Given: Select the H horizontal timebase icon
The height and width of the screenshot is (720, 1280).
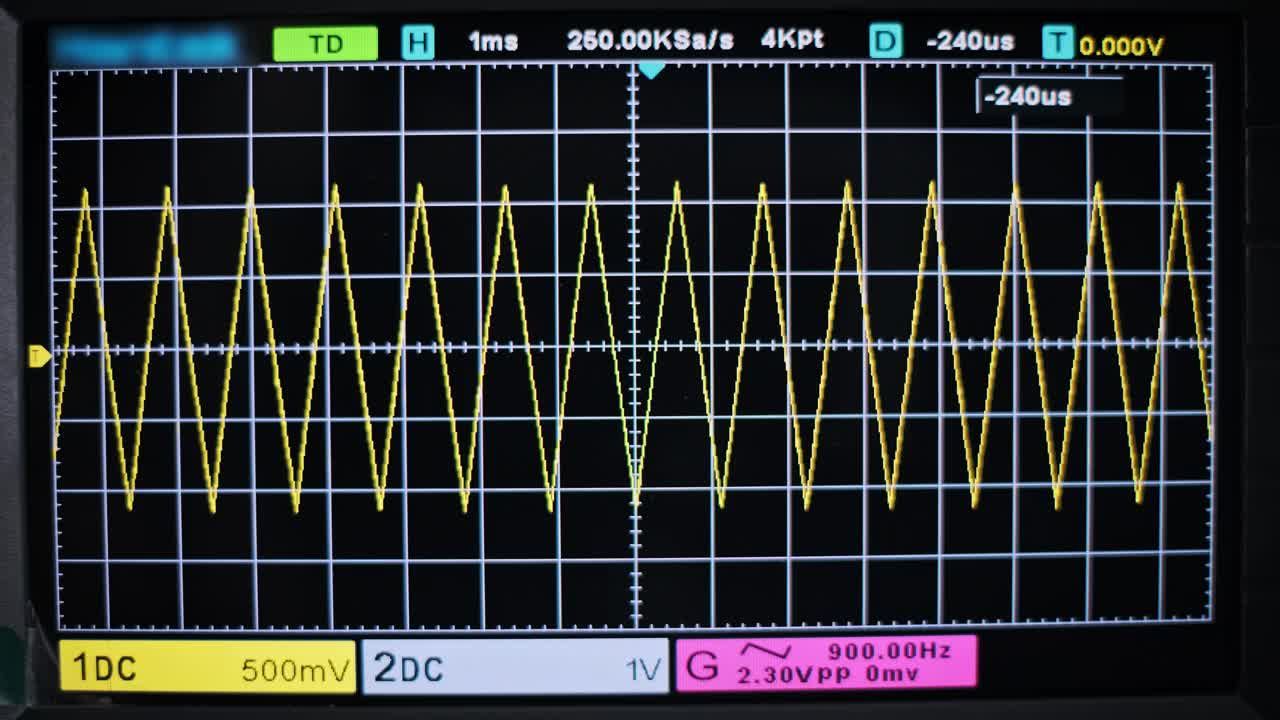Looking at the screenshot, I should pyautogui.click(x=418, y=43).
